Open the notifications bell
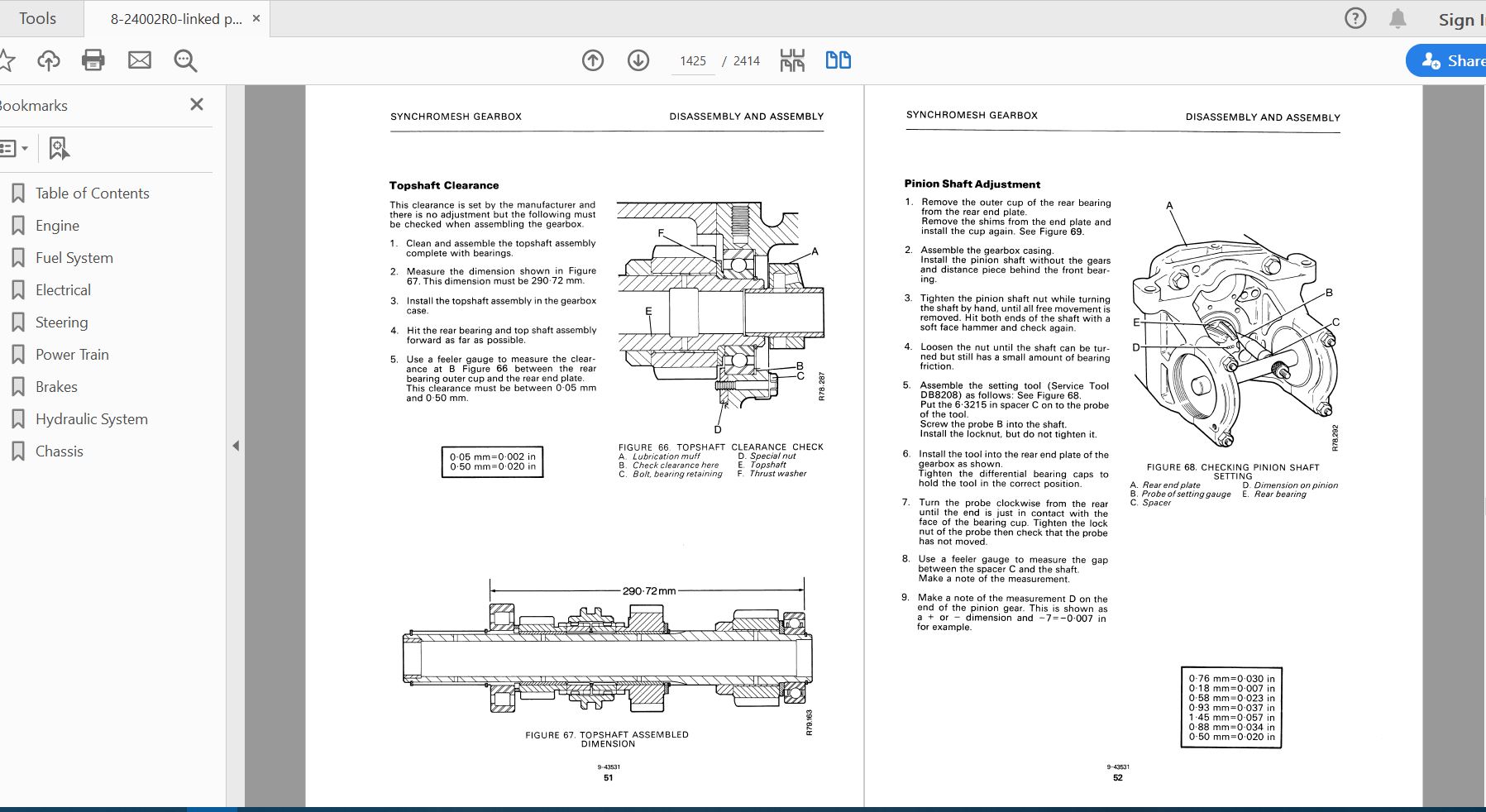The image size is (1486, 812). click(1398, 18)
